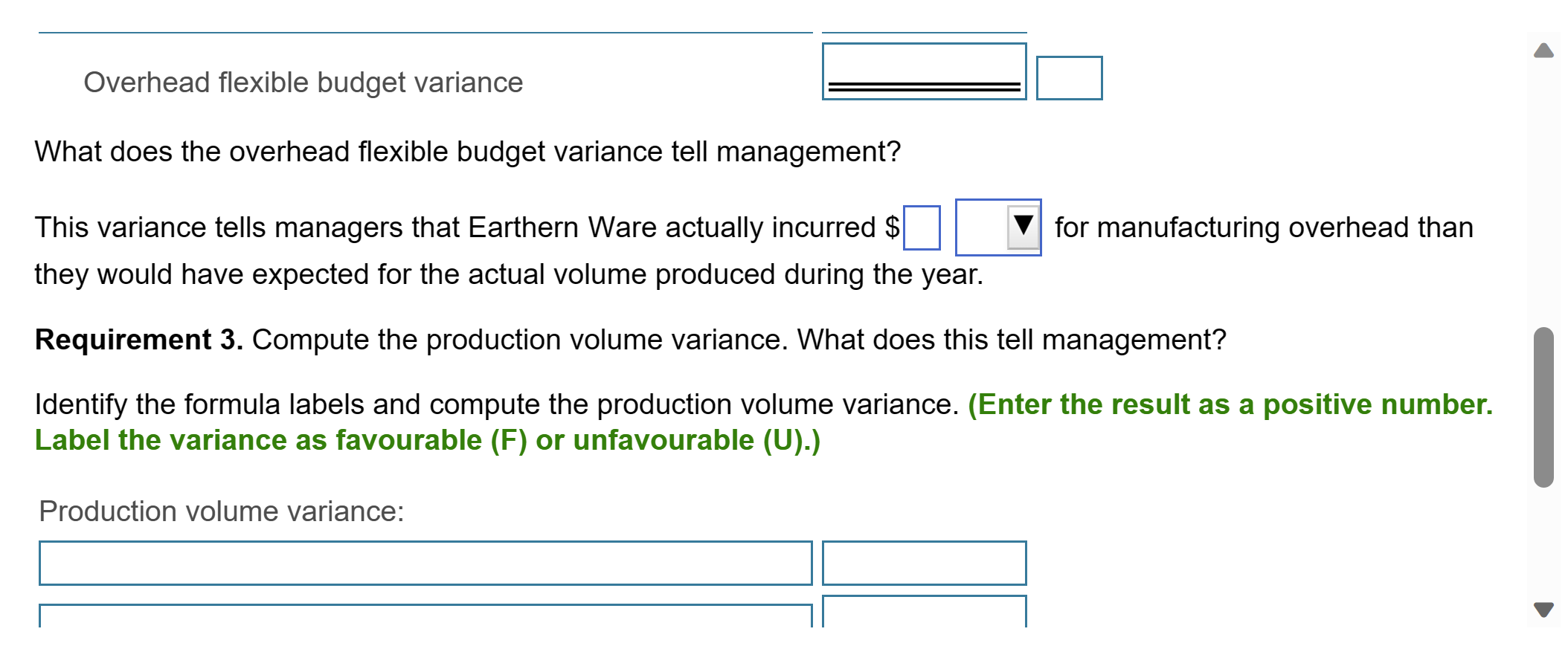Click the Production volume variance: label

coord(220,511)
